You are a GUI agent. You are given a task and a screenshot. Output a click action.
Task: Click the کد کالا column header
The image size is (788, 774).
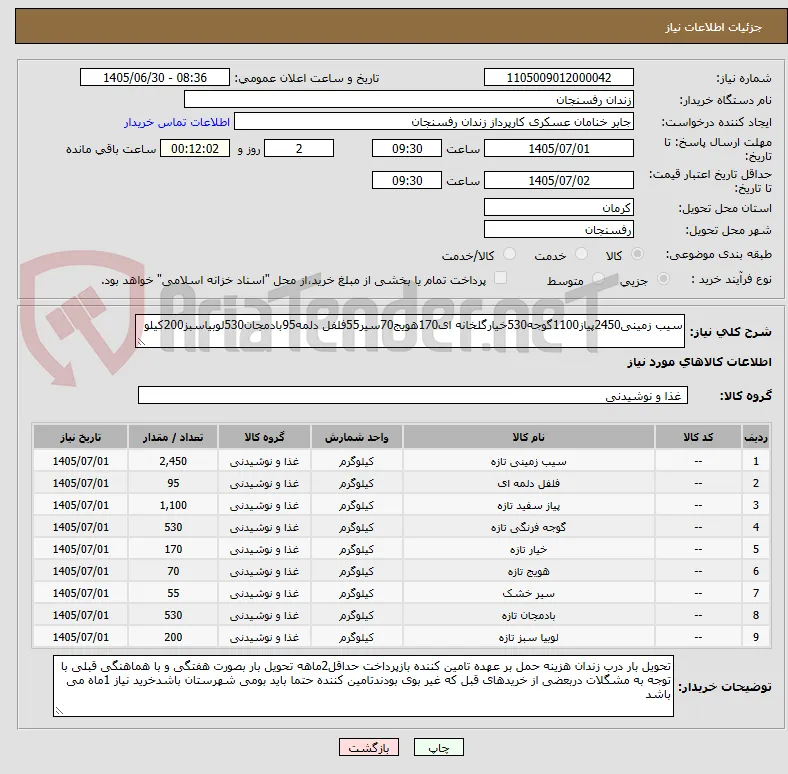(698, 437)
